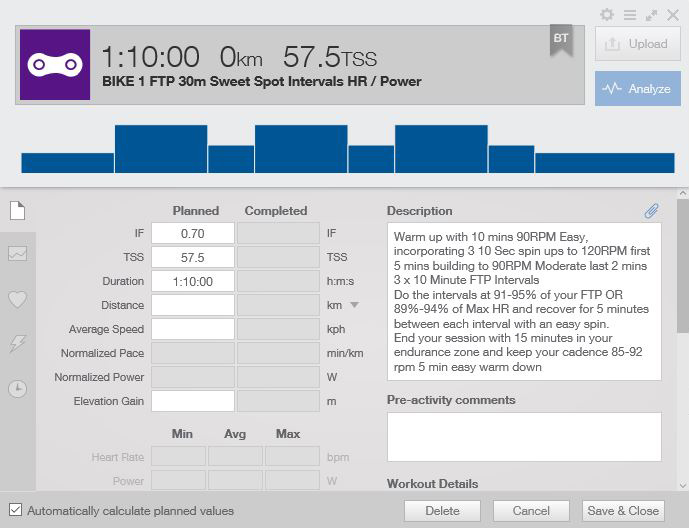The image size is (689, 528).
Task: Open the Analyze view
Action: click(638, 89)
